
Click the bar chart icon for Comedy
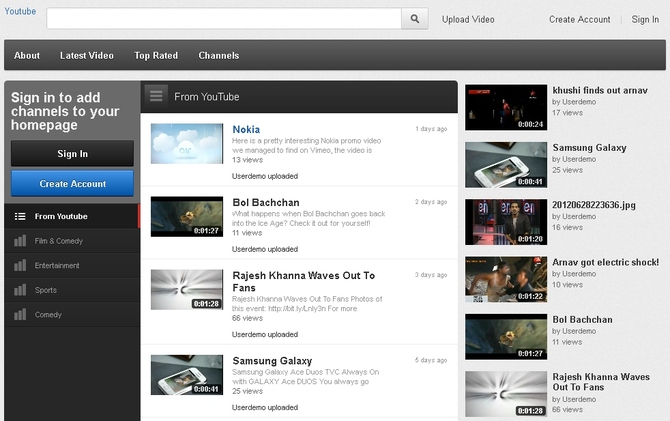[20, 315]
